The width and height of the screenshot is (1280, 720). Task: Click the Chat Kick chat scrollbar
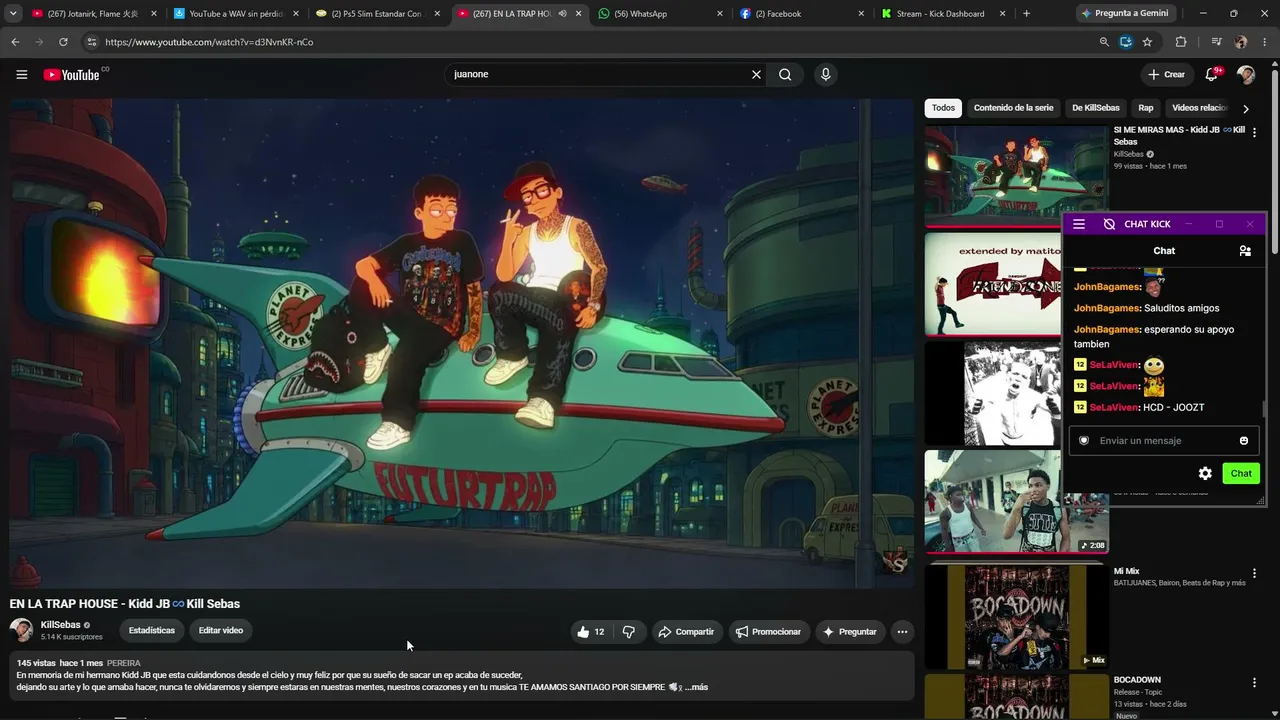1264,410
